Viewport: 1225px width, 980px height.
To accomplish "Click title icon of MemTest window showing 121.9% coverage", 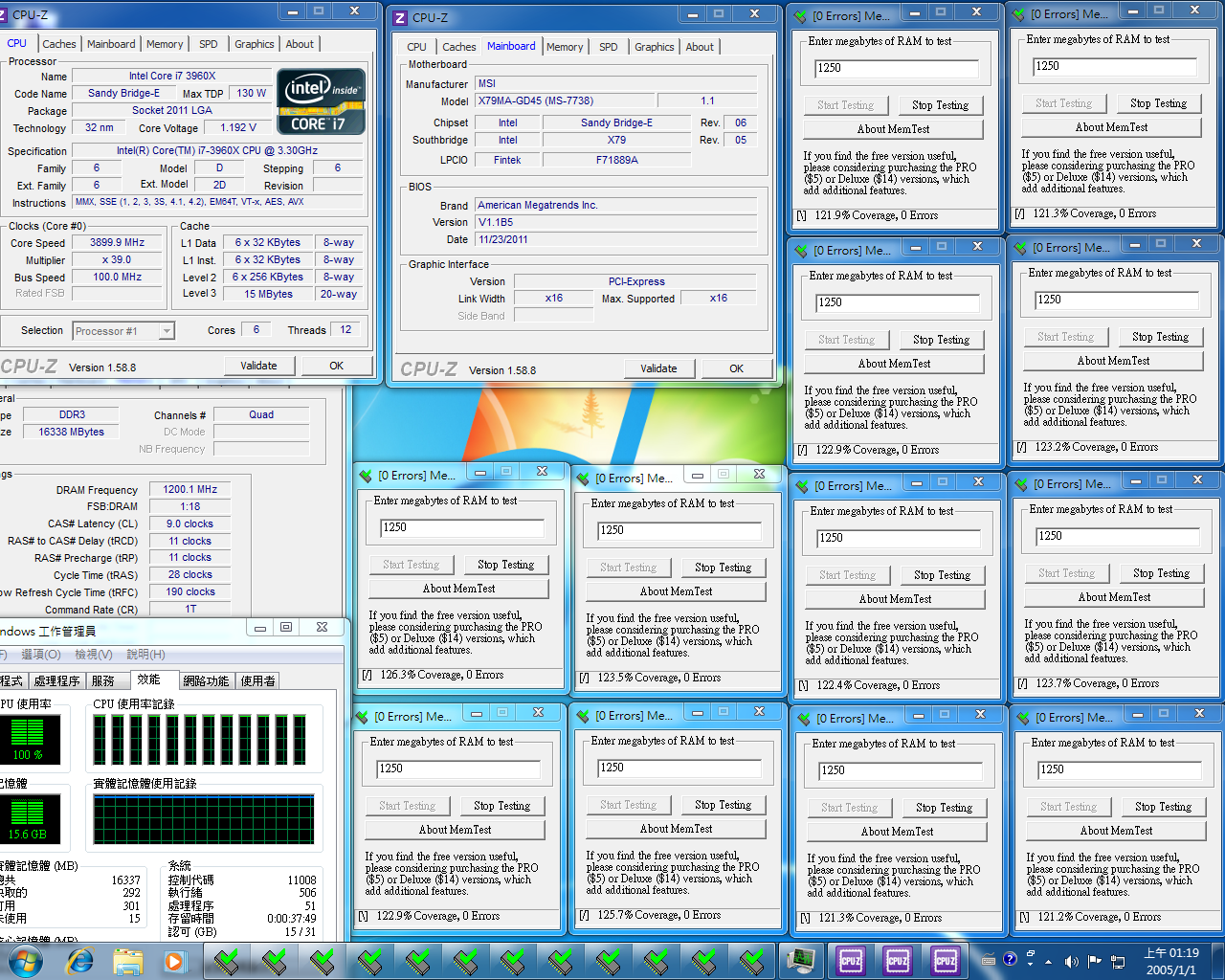I will pos(800,15).
